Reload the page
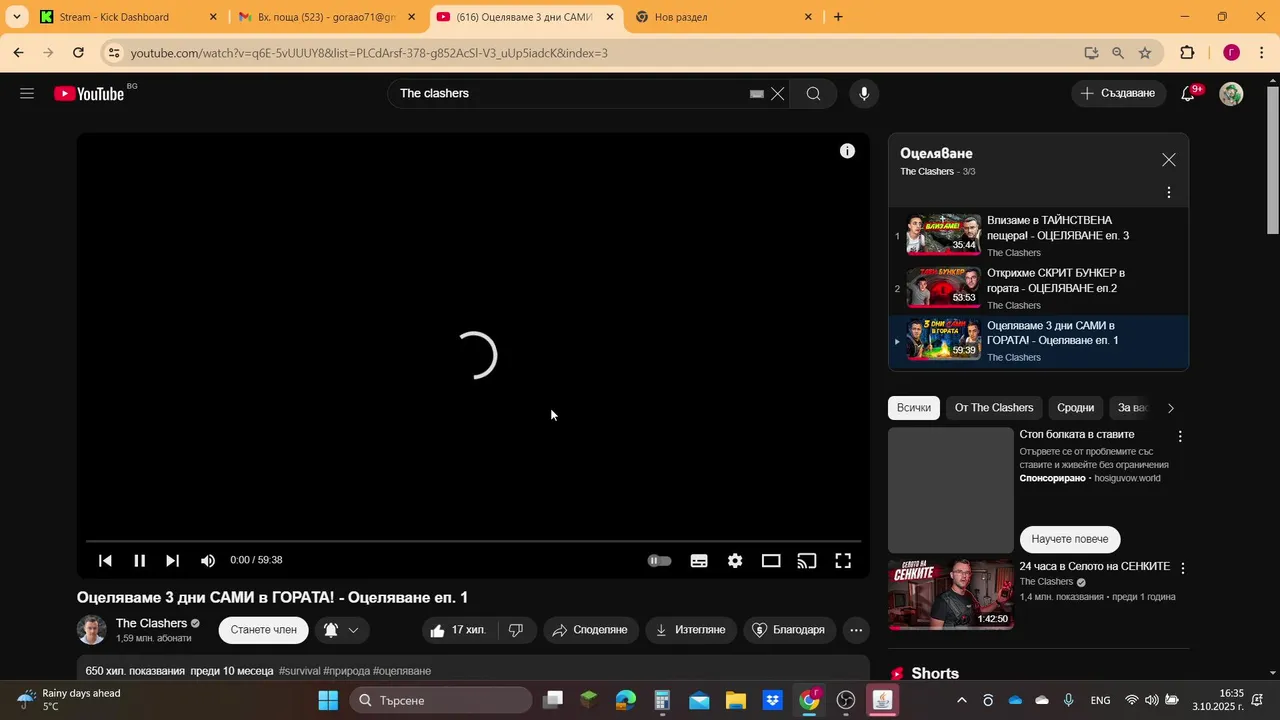Viewport: 1280px width, 720px height. pos(78,53)
